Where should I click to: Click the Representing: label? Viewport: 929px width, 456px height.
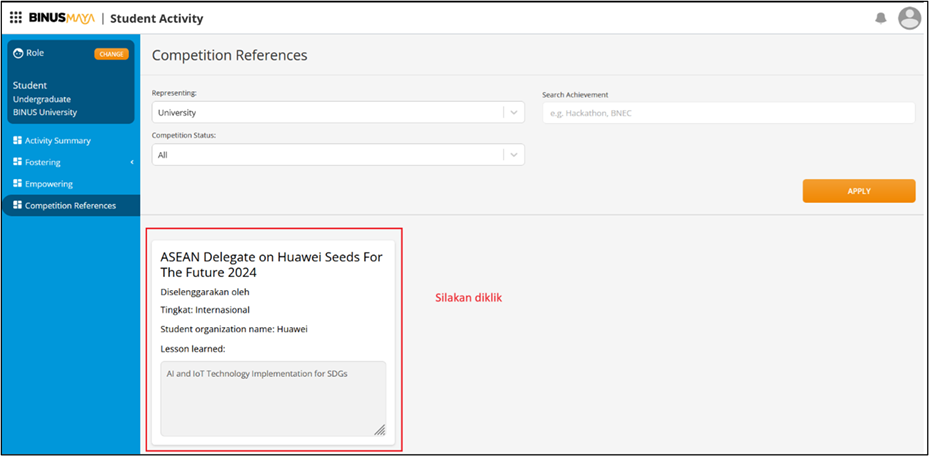tap(175, 93)
